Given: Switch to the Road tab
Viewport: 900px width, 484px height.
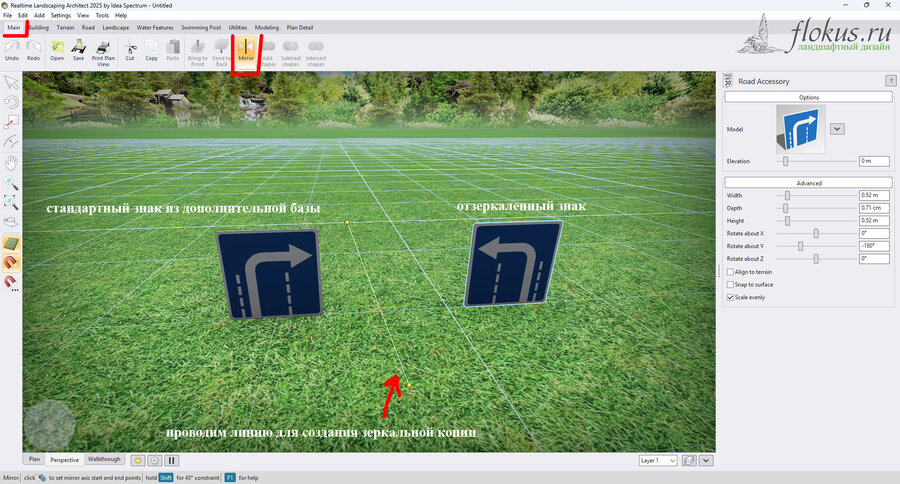Looking at the screenshot, I should click(88, 28).
